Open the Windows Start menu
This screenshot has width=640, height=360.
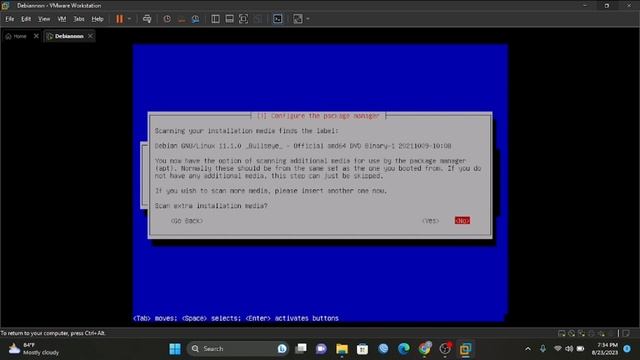pyautogui.click(x=175, y=349)
